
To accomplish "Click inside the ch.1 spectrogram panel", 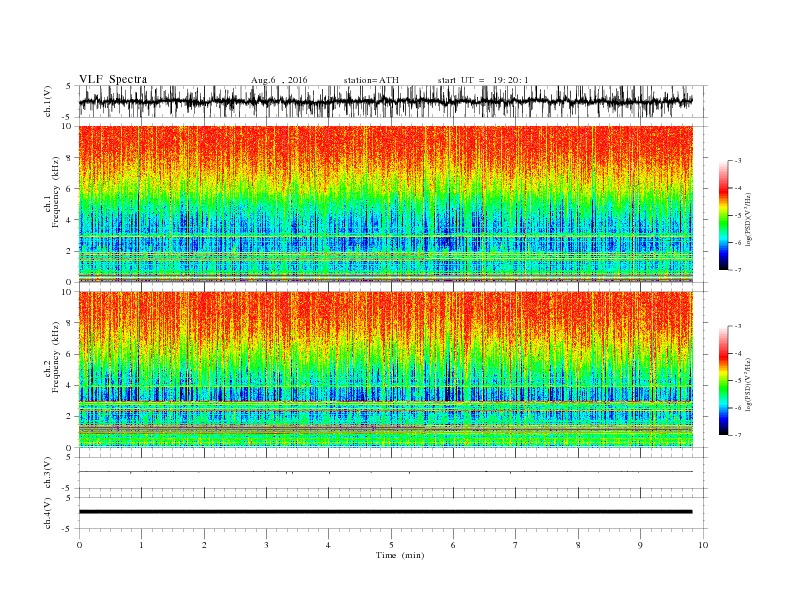I will point(385,204).
